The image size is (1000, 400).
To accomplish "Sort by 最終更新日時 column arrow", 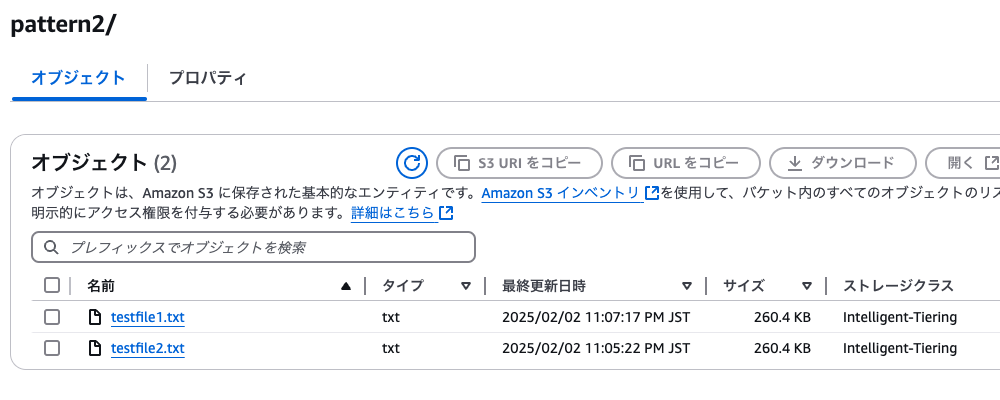I will 687,286.
